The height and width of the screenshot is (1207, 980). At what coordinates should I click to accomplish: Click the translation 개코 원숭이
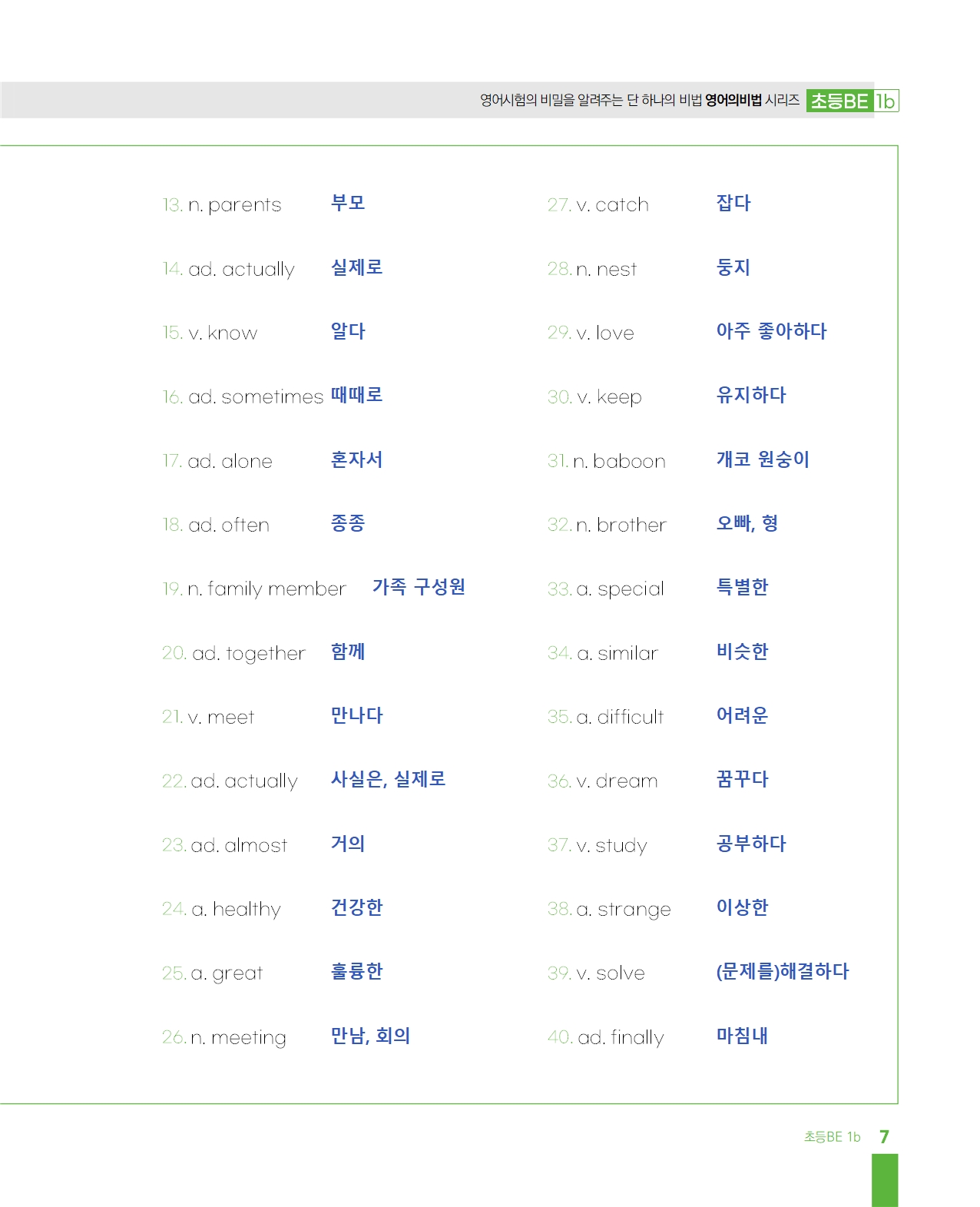[x=763, y=459]
